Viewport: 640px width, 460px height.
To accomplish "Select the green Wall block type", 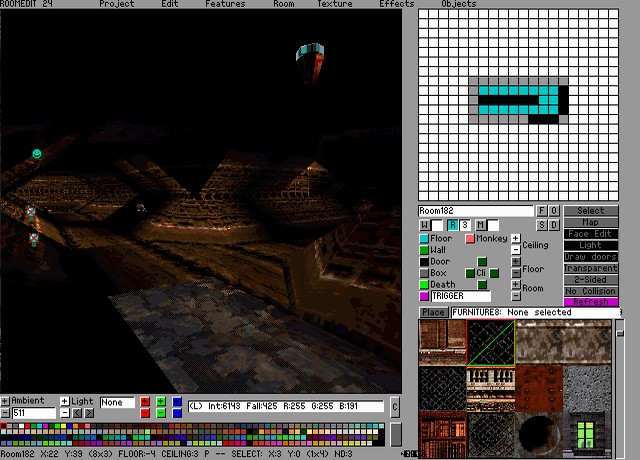I will 424,250.
